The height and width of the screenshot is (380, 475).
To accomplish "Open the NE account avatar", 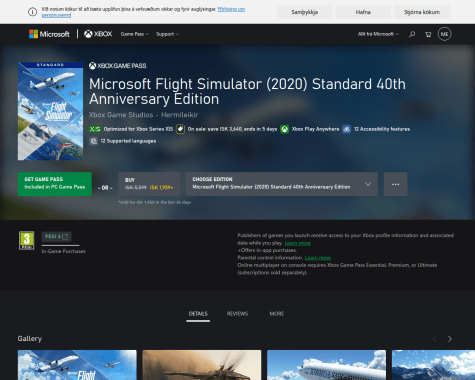I will [x=444, y=34].
